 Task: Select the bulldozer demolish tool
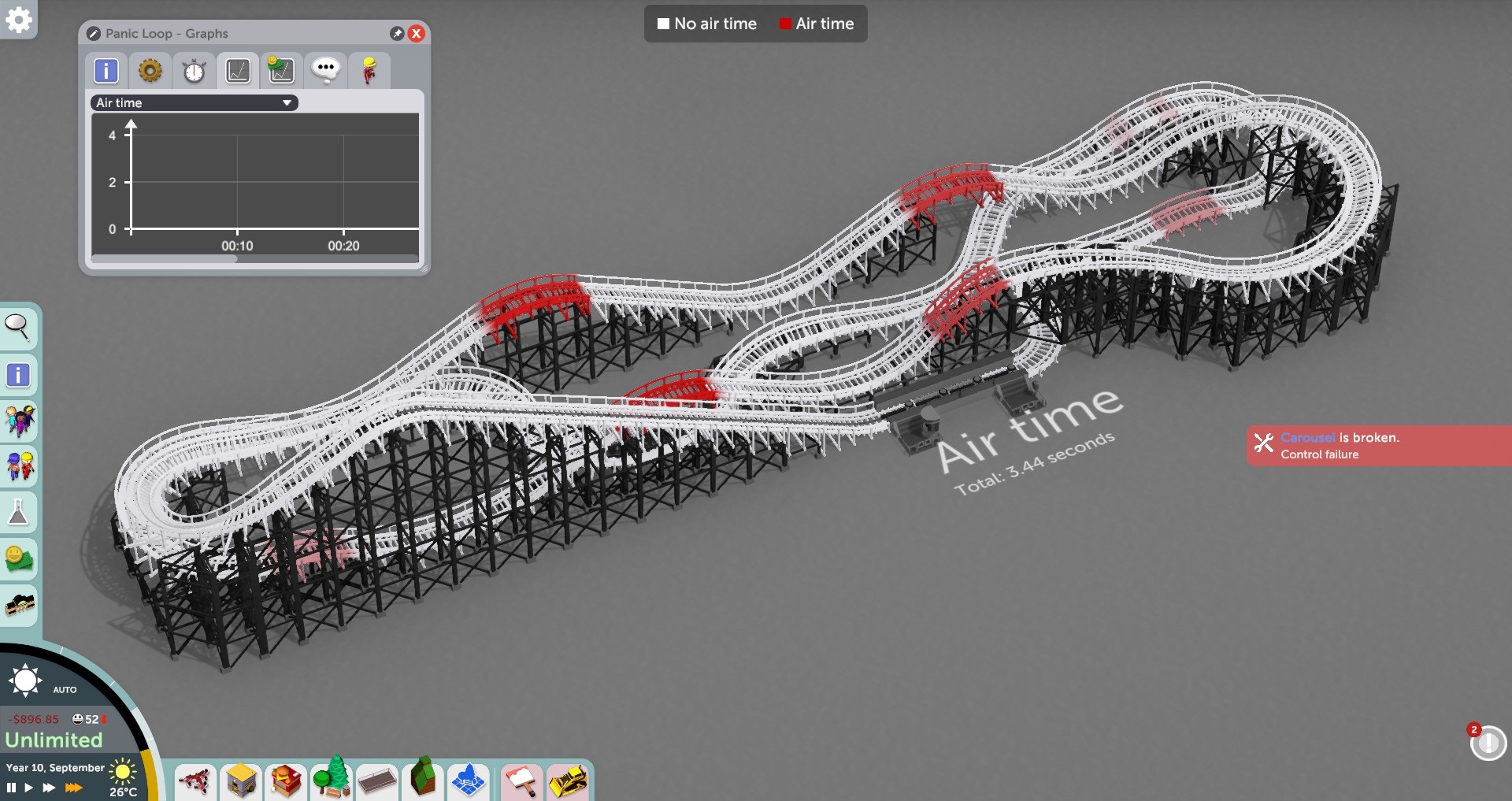tap(568, 781)
